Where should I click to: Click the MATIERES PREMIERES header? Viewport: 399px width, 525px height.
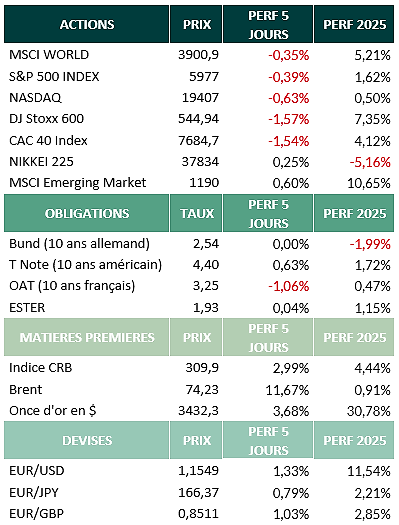coord(87,337)
